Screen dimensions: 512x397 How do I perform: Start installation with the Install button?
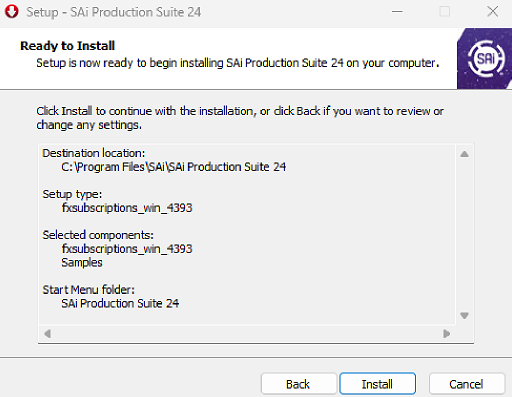click(377, 384)
